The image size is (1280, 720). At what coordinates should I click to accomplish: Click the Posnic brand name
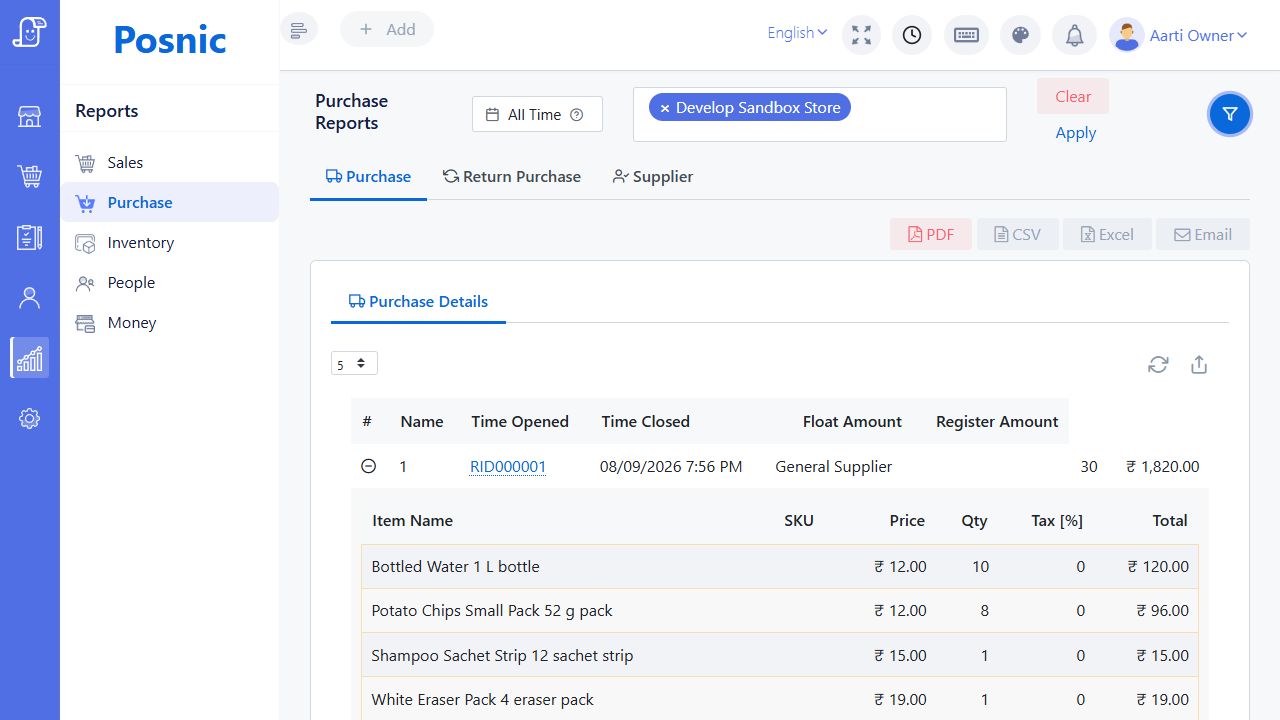pos(170,40)
